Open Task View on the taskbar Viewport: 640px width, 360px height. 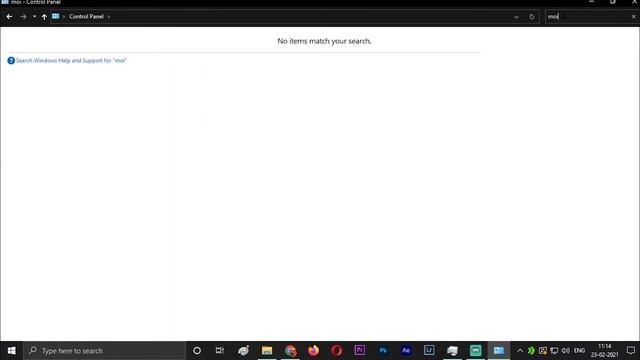click(x=220, y=351)
